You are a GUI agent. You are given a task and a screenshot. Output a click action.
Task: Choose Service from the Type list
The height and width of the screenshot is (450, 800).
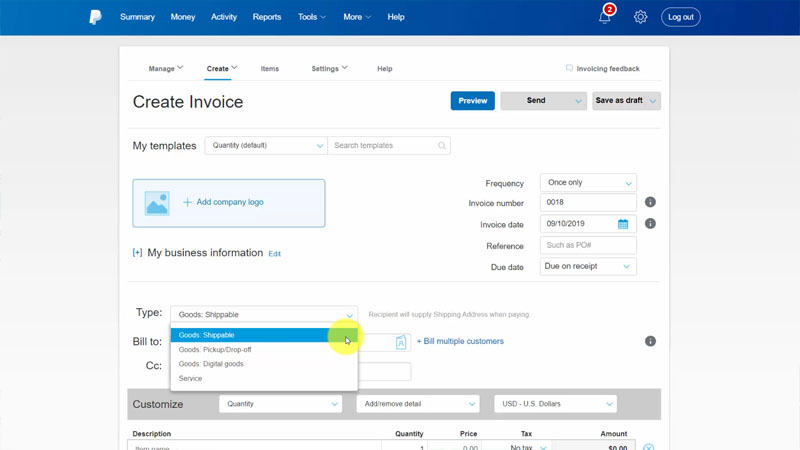point(191,379)
